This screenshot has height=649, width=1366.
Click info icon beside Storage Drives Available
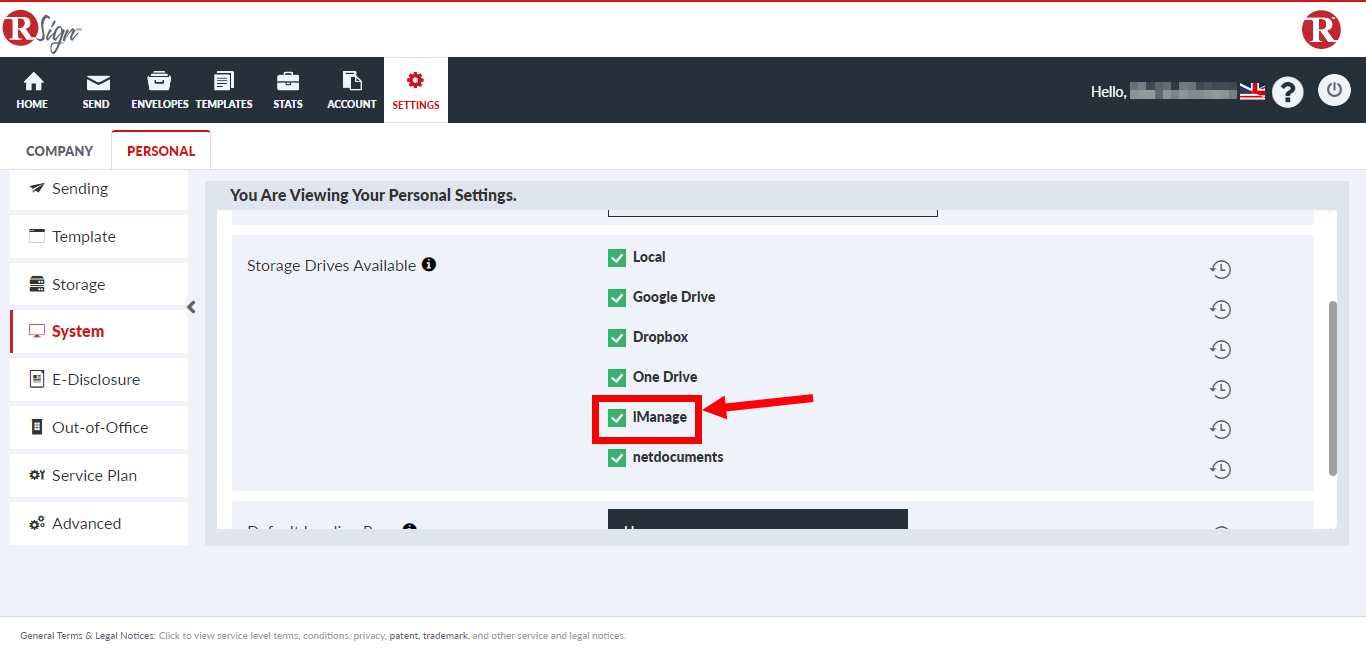click(x=429, y=265)
